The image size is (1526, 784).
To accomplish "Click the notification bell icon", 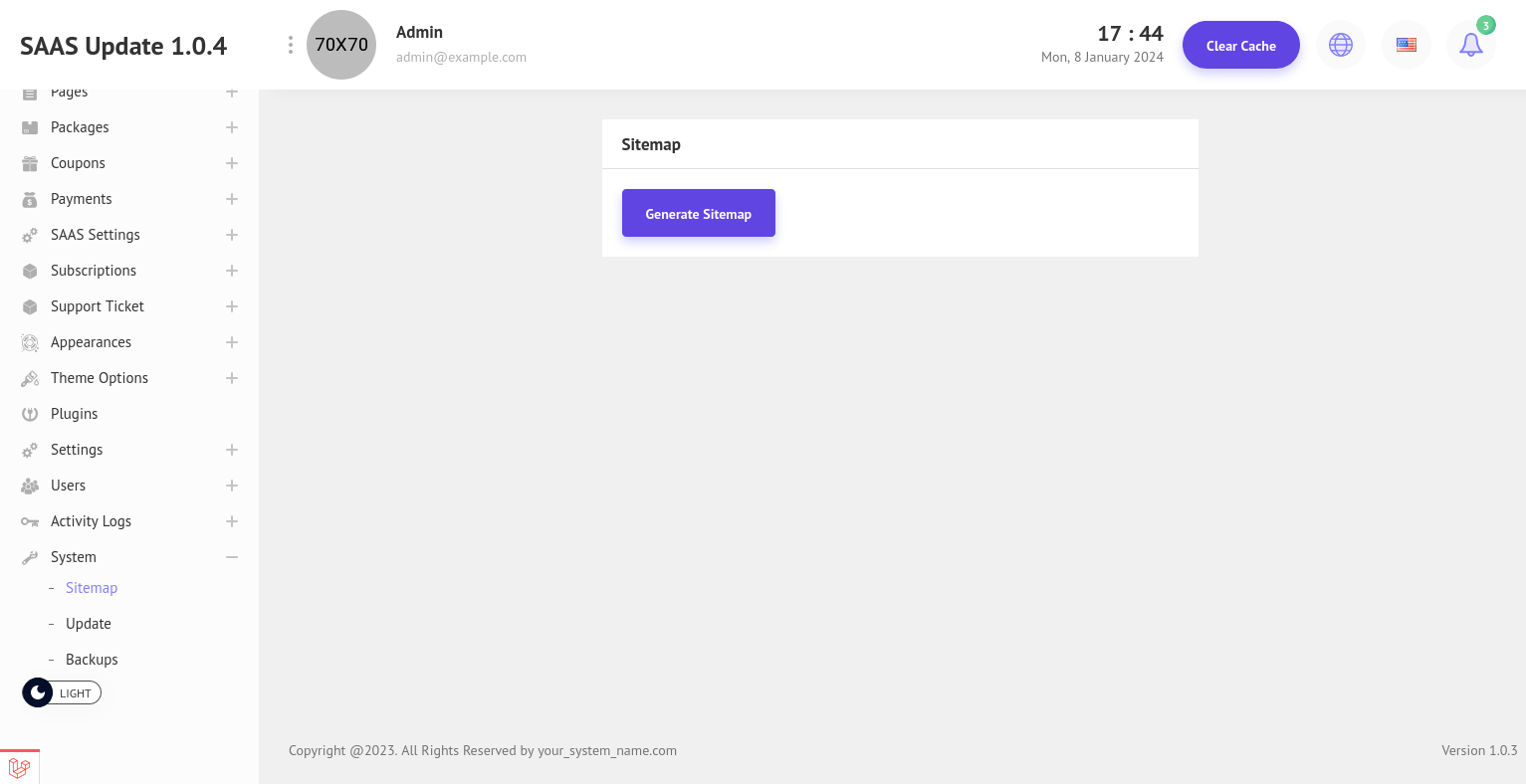I will (x=1470, y=45).
